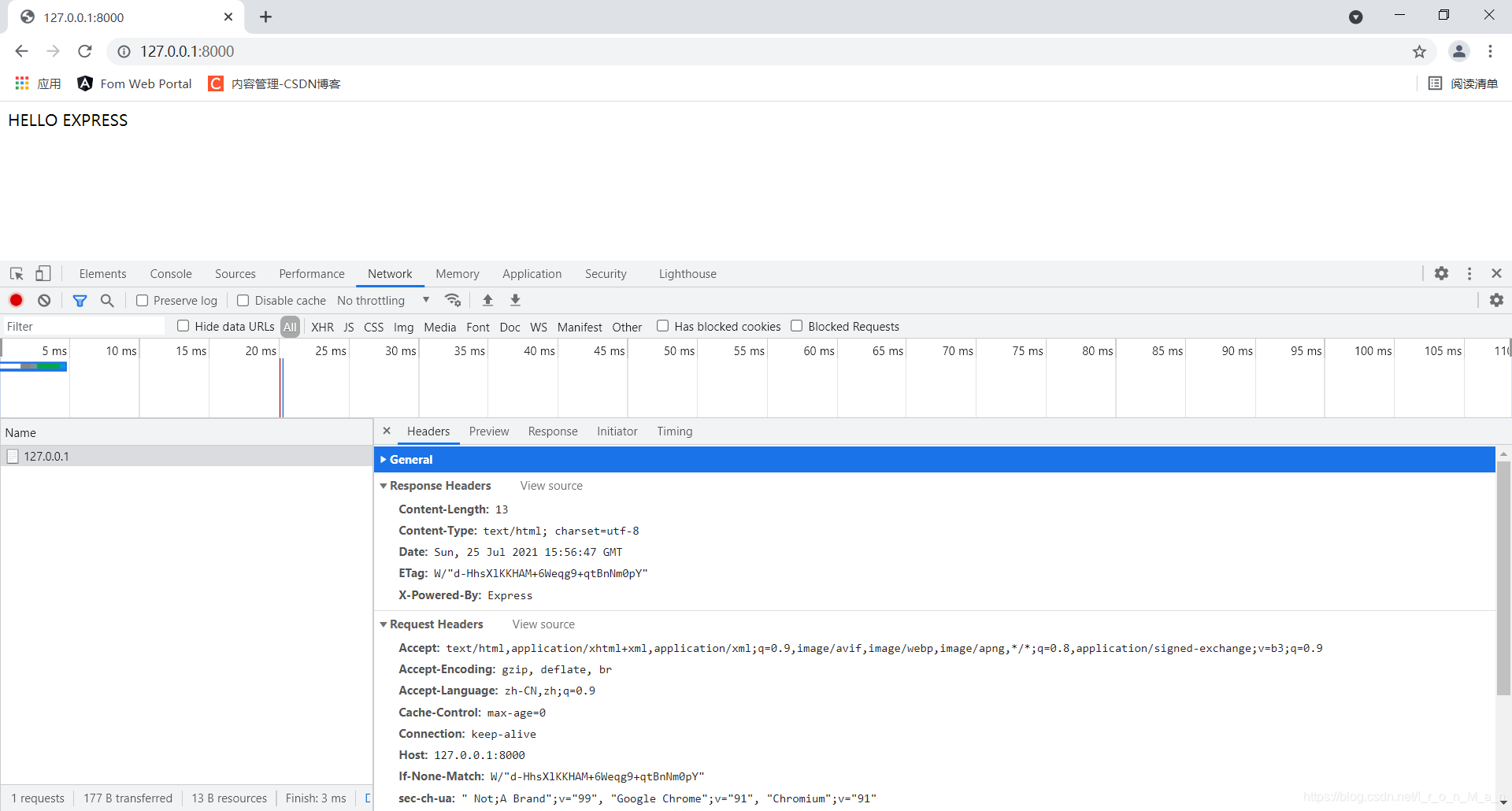Image resolution: width=1512 pixels, height=811 pixels.
Task: View site information icon in address bar
Action: (x=124, y=52)
